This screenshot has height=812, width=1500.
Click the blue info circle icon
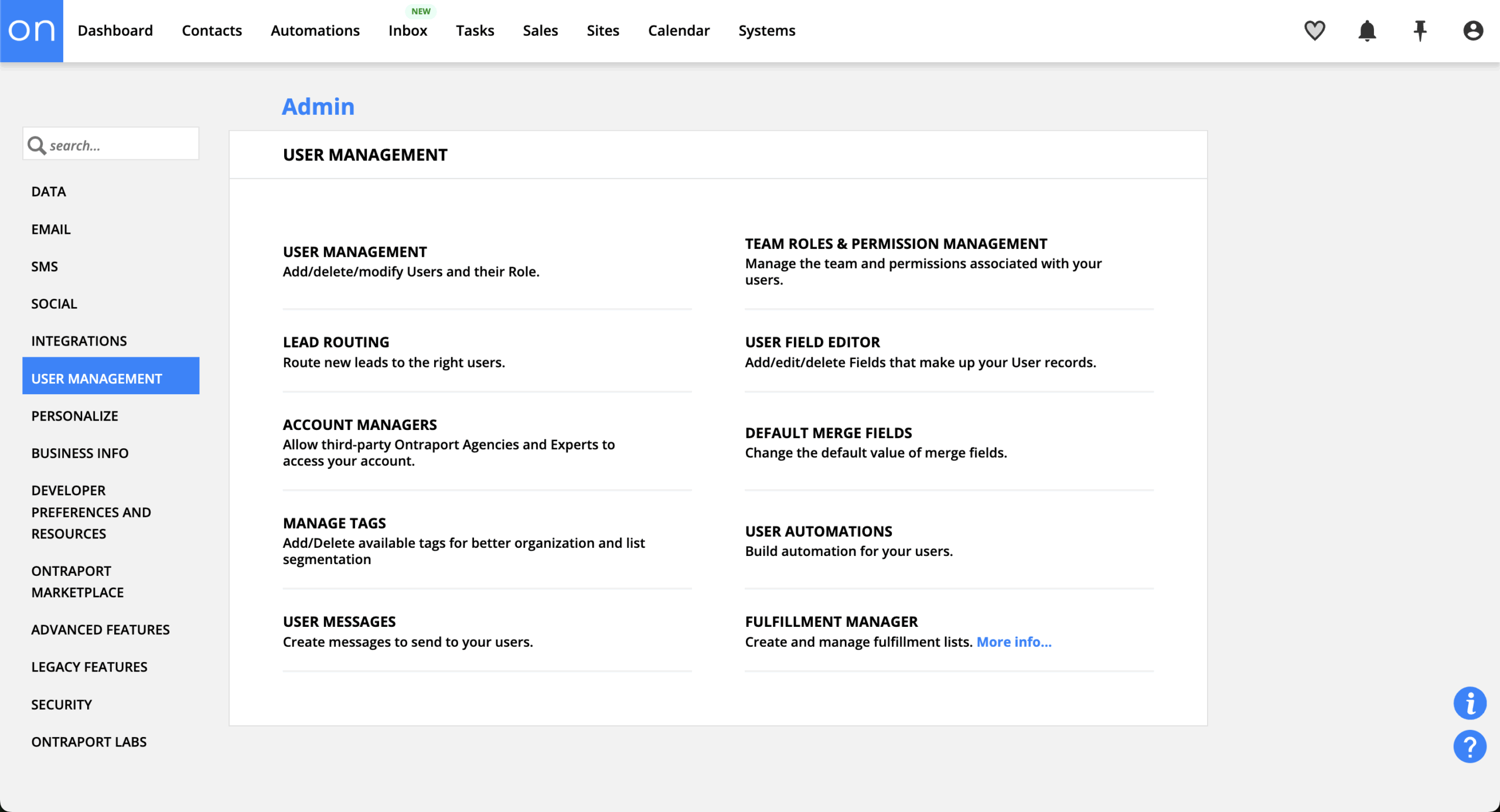click(1470, 703)
